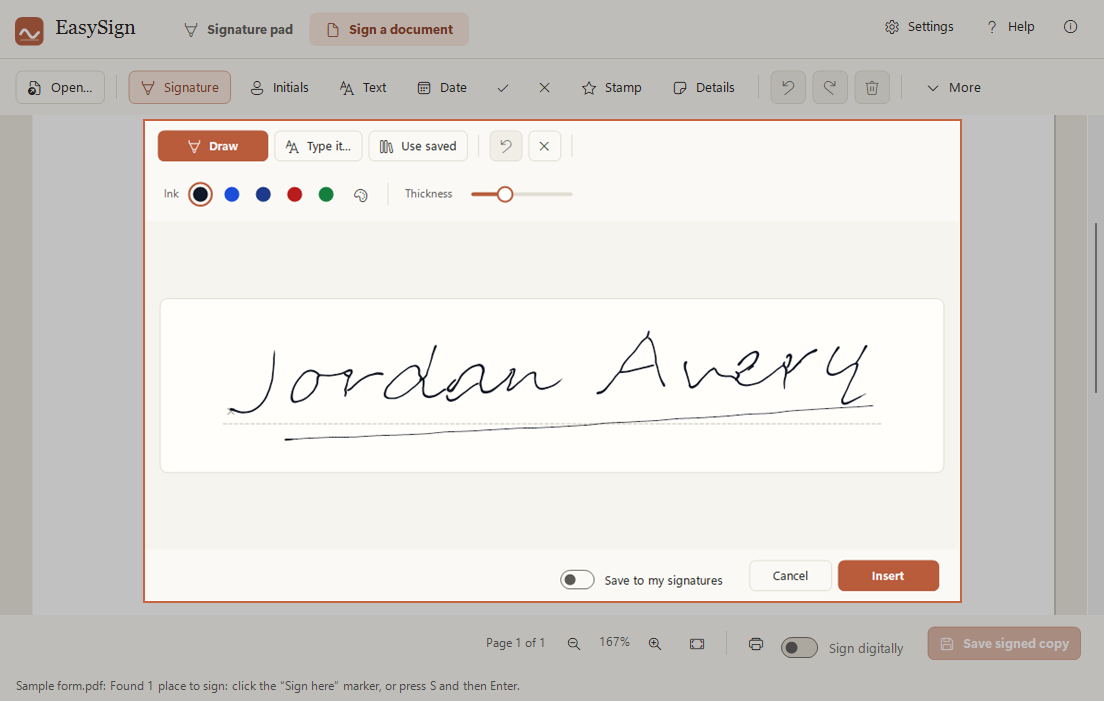Click the Cancel button
Image resolution: width=1104 pixels, height=701 pixels.
pyautogui.click(x=790, y=576)
